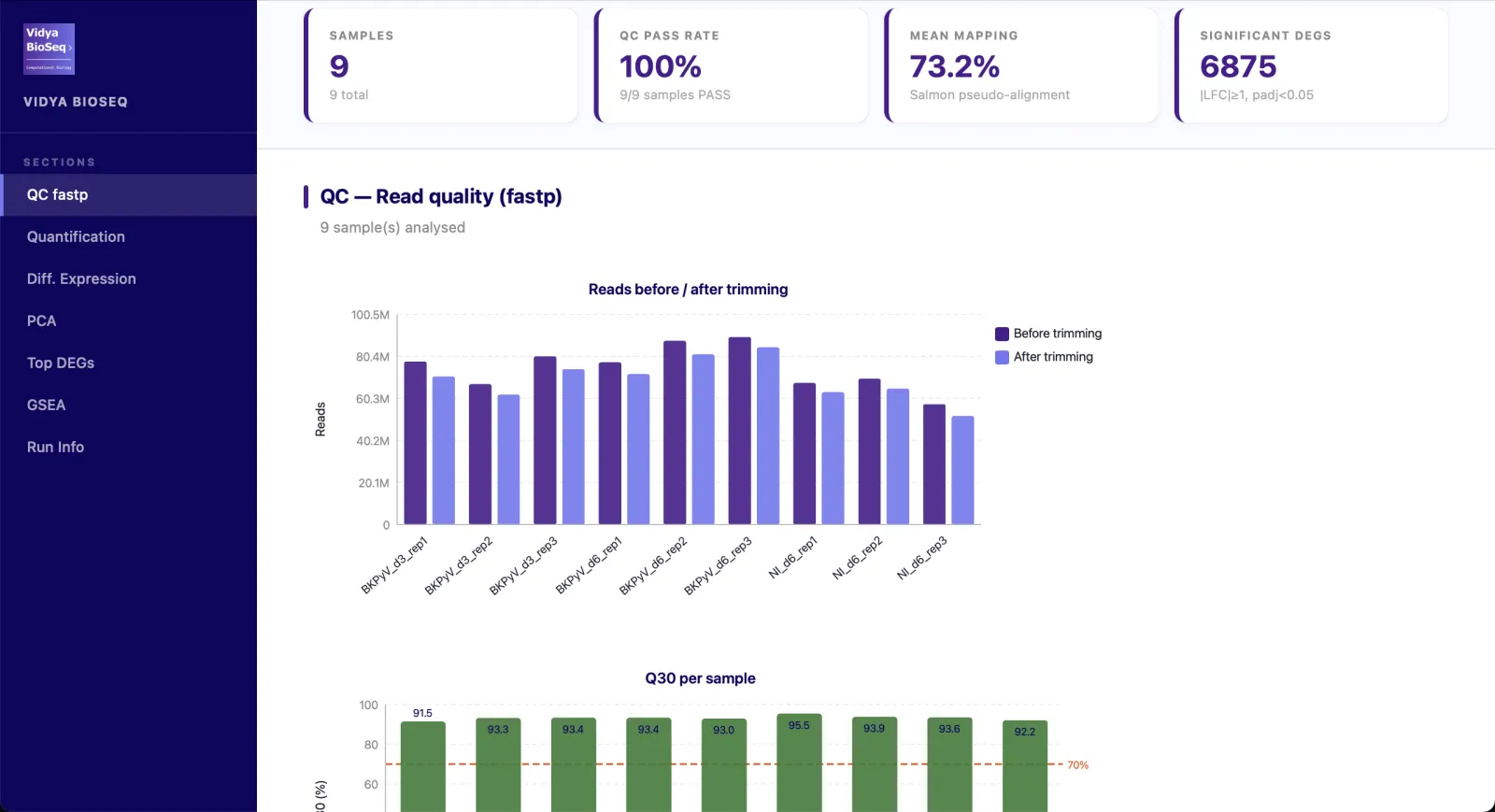Click the SECTIONS sidebar header
Viewport: 1495px width, 812px height.
[60, 163]
